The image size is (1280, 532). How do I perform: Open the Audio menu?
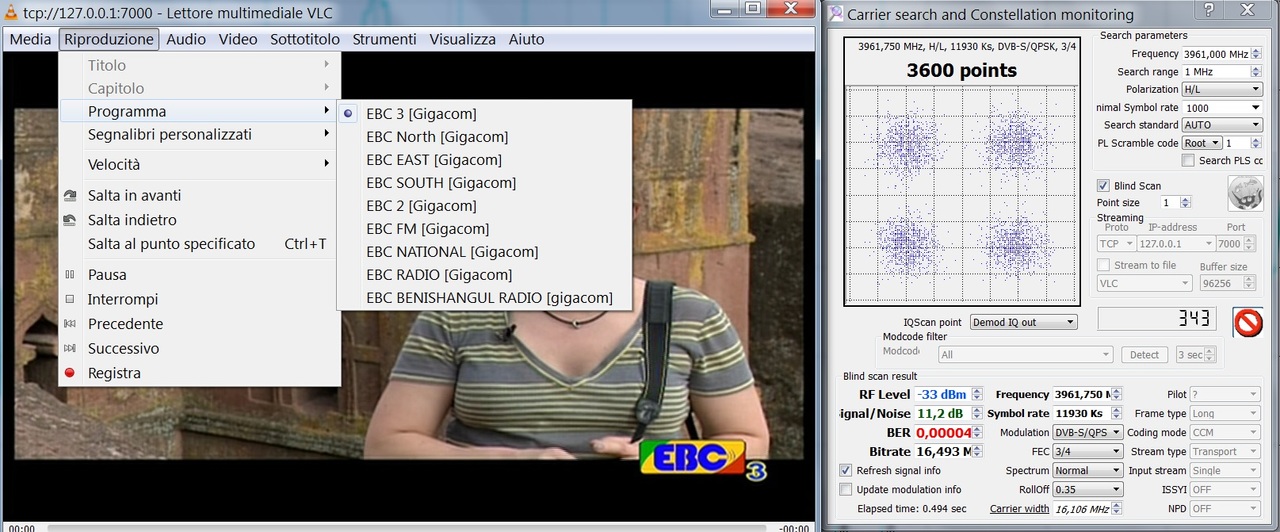(186, 39)
